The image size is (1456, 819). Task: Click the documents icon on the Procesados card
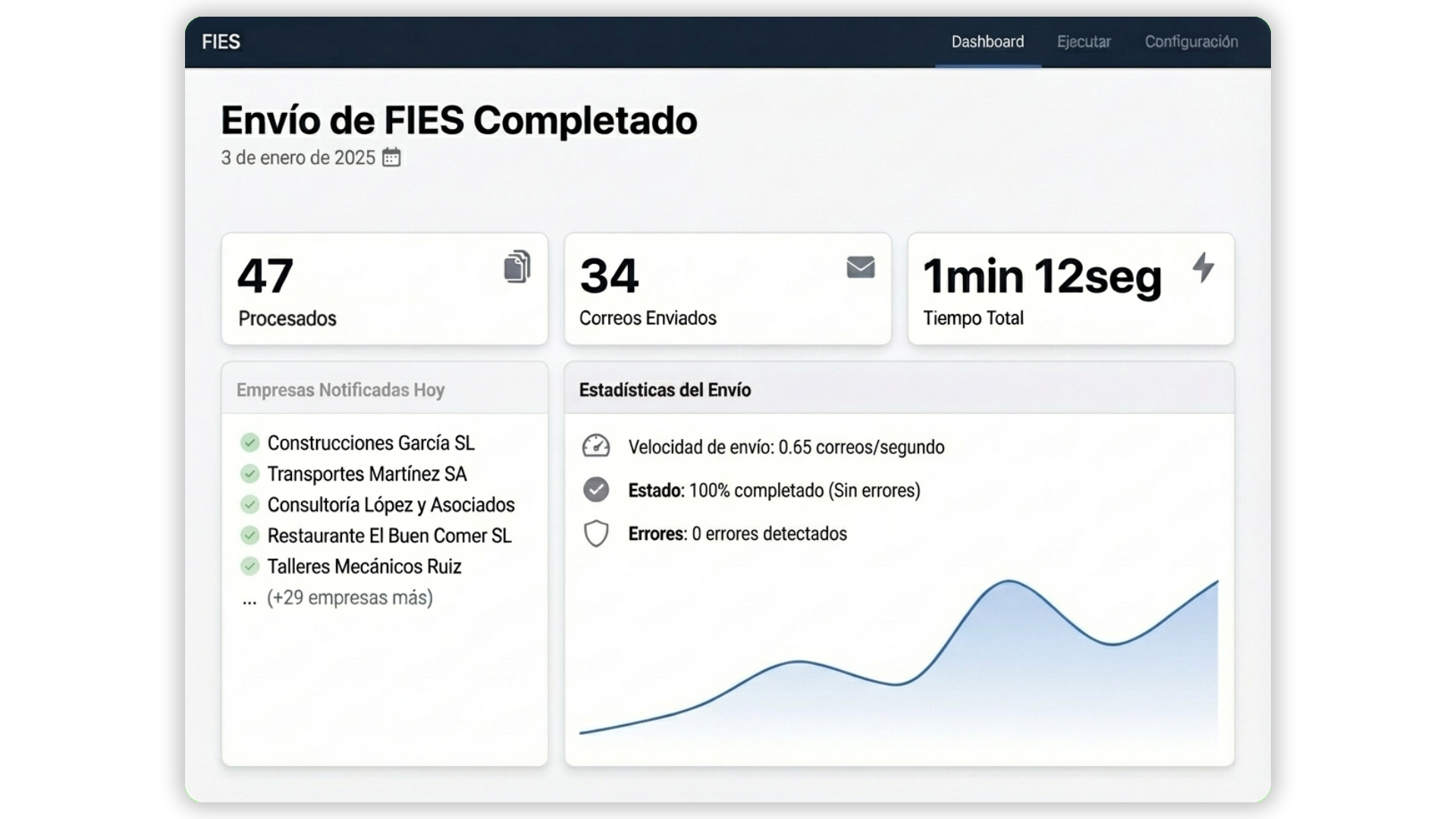coord(517,266)
